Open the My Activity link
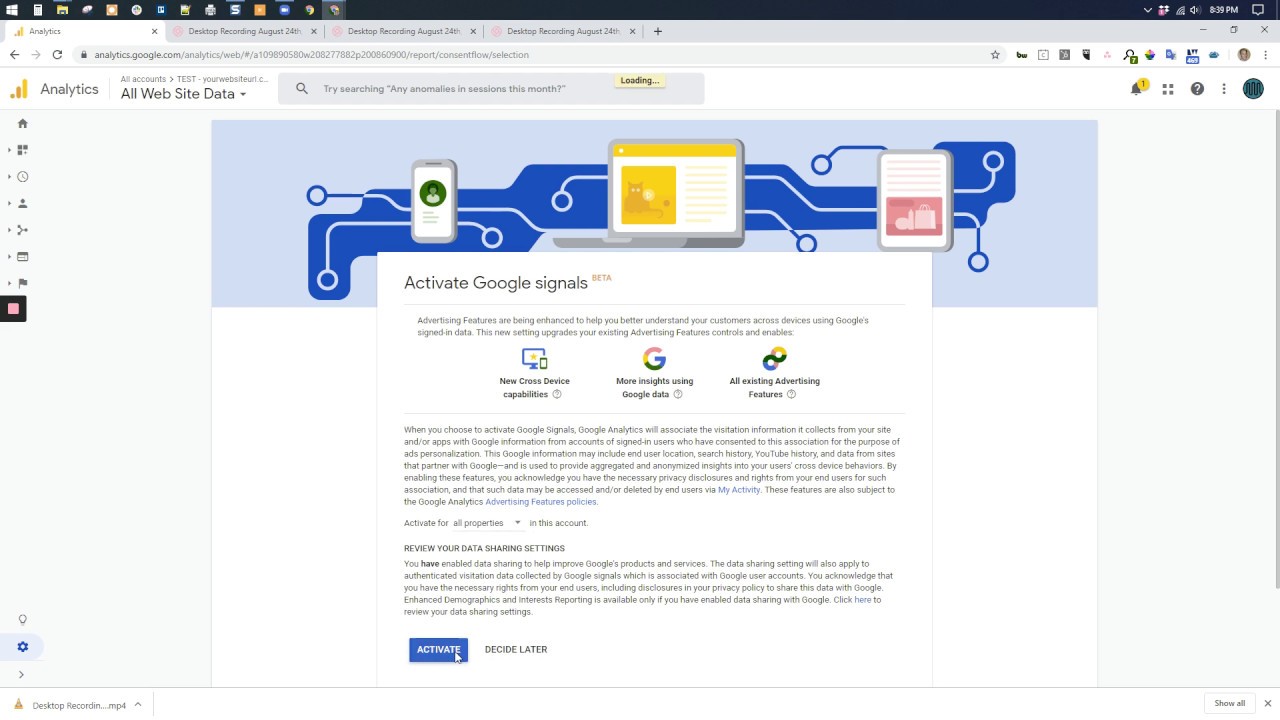Image resolution: width=1280 pixels, height=720 pixels. pos(739,490)
